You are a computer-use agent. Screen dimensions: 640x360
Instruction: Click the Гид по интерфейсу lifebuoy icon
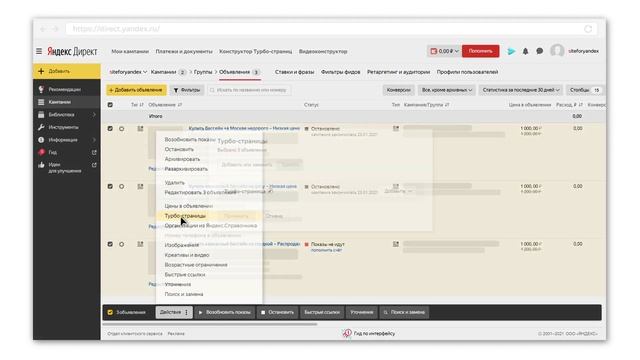(x=347, y=333)
